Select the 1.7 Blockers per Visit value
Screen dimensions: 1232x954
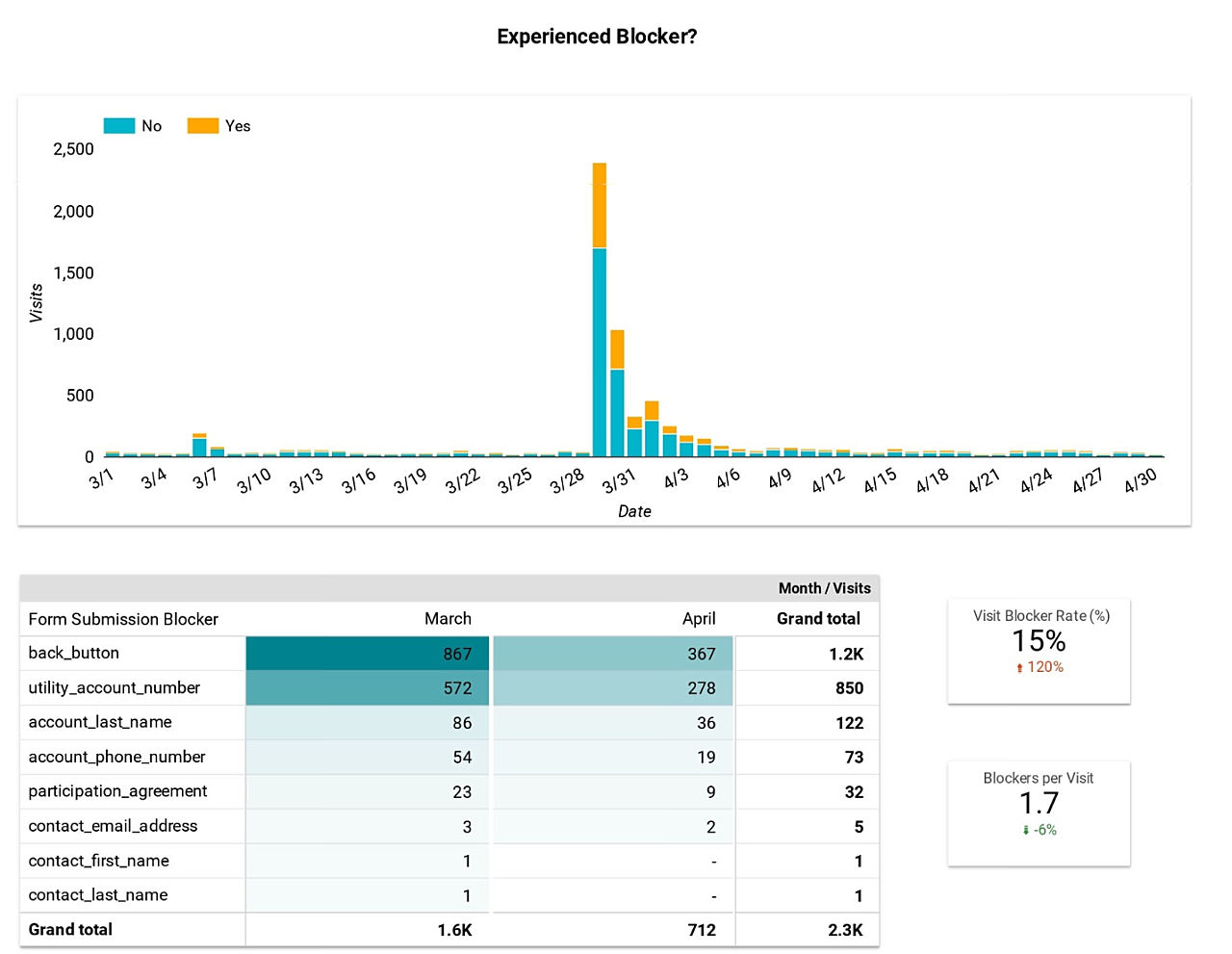1039,803
